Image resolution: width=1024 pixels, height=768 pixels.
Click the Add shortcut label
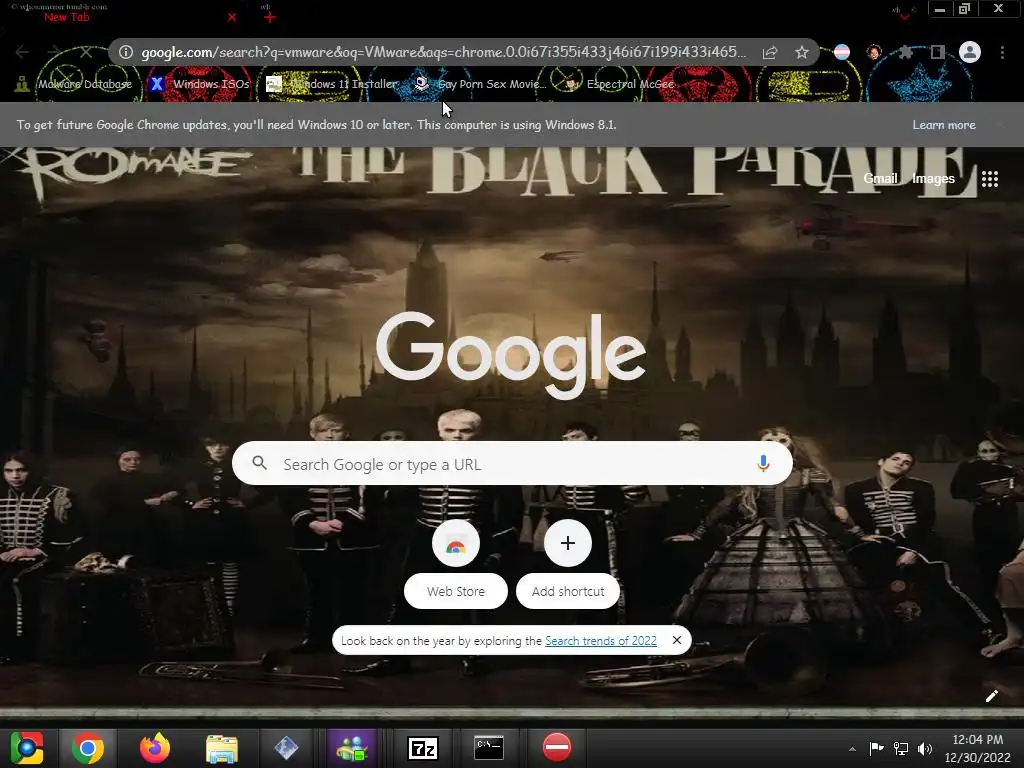[568, 591]
